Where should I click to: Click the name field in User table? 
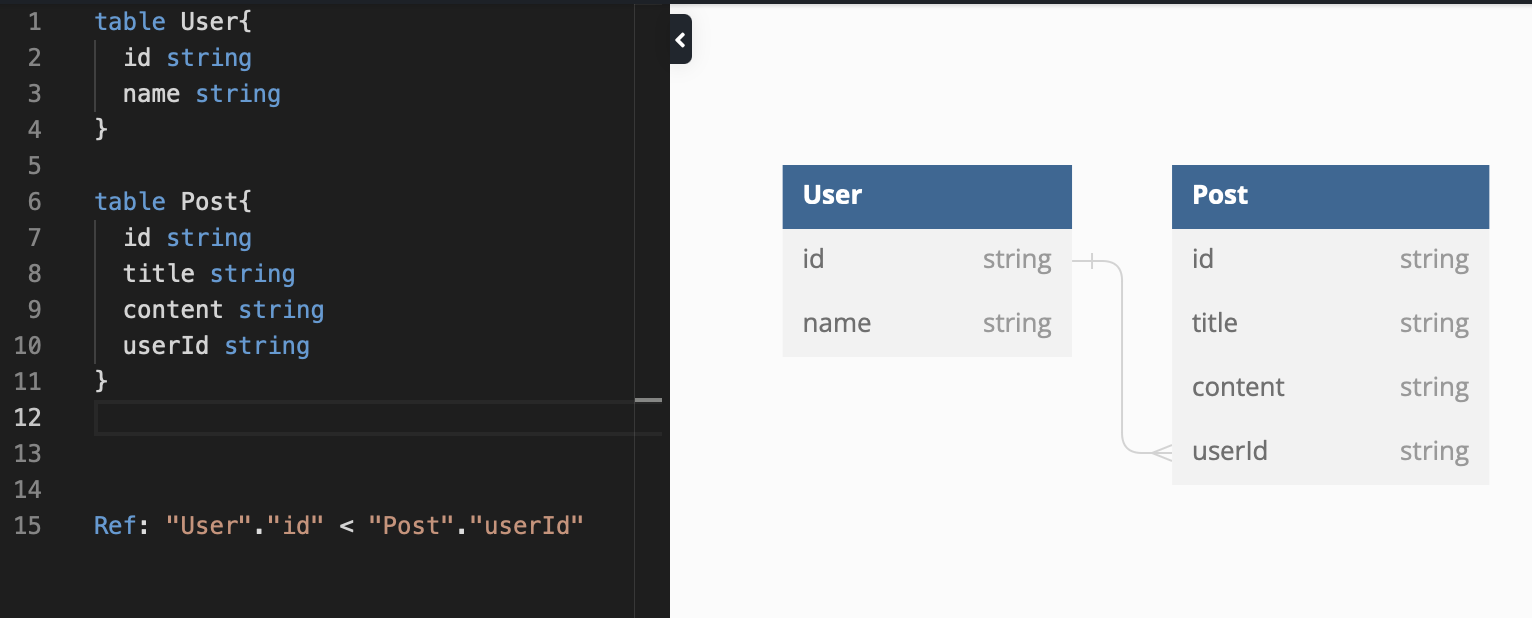pos(926,324)
